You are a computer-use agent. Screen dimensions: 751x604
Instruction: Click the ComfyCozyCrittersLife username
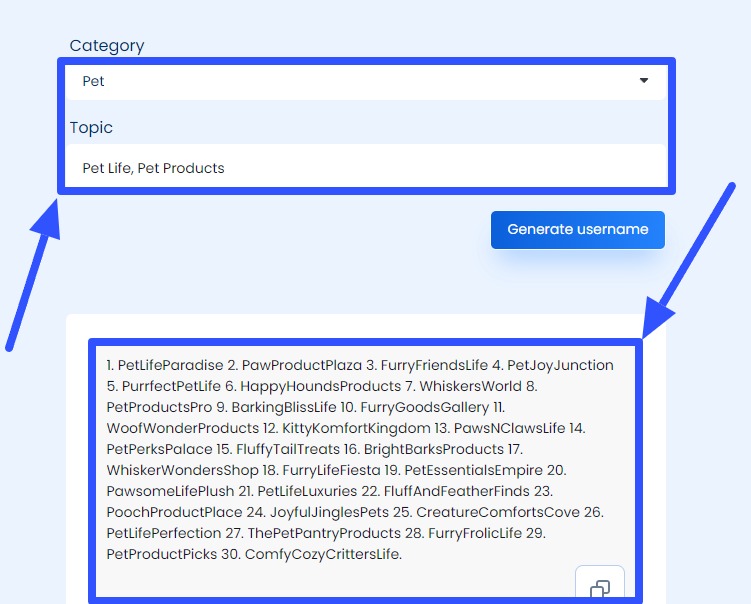[x=322, y=554]
